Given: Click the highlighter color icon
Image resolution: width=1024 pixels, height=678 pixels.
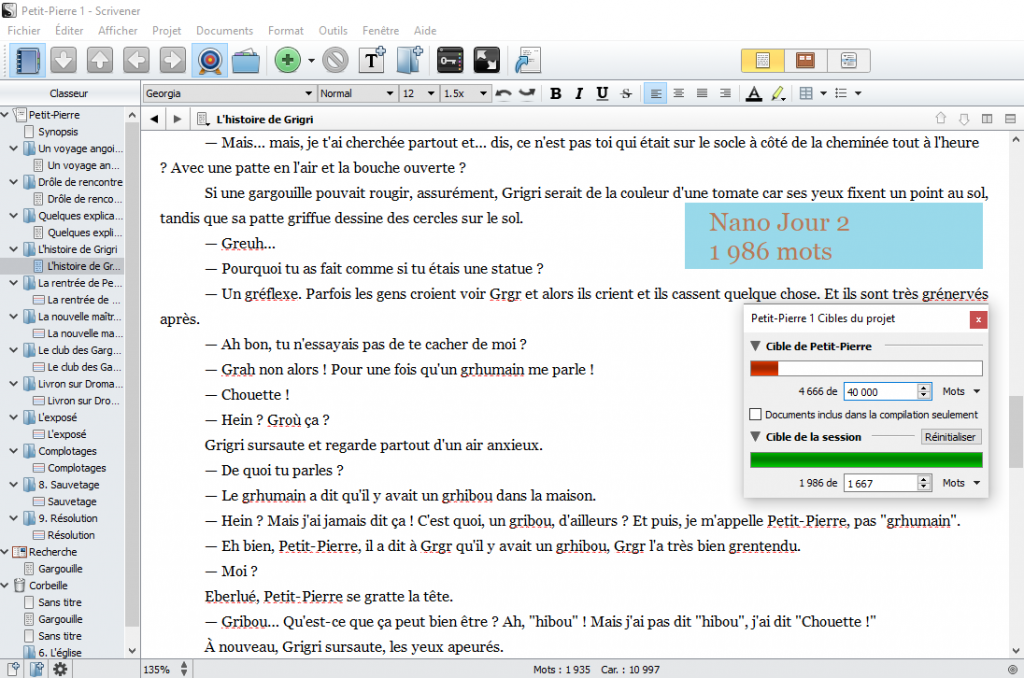Looking at the screenshot, I should tap(778, 93).
